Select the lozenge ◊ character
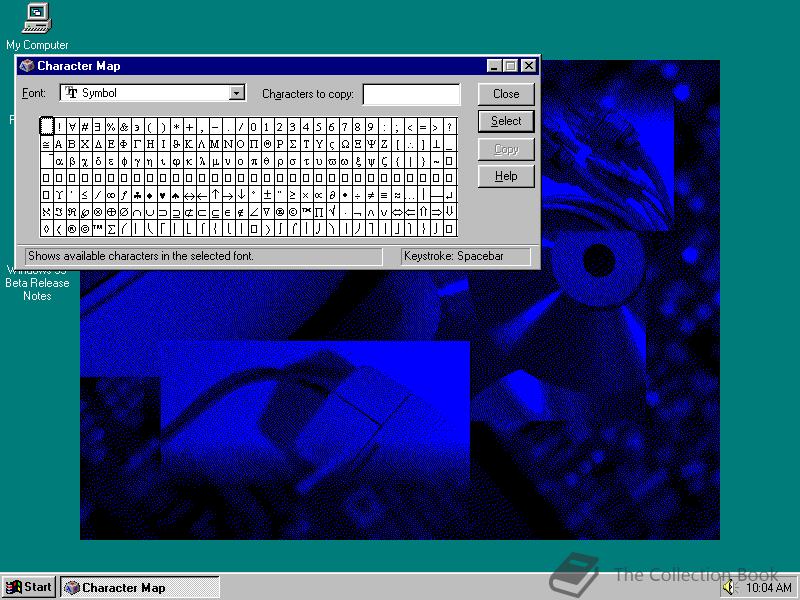800x600 pixels. 46,228
